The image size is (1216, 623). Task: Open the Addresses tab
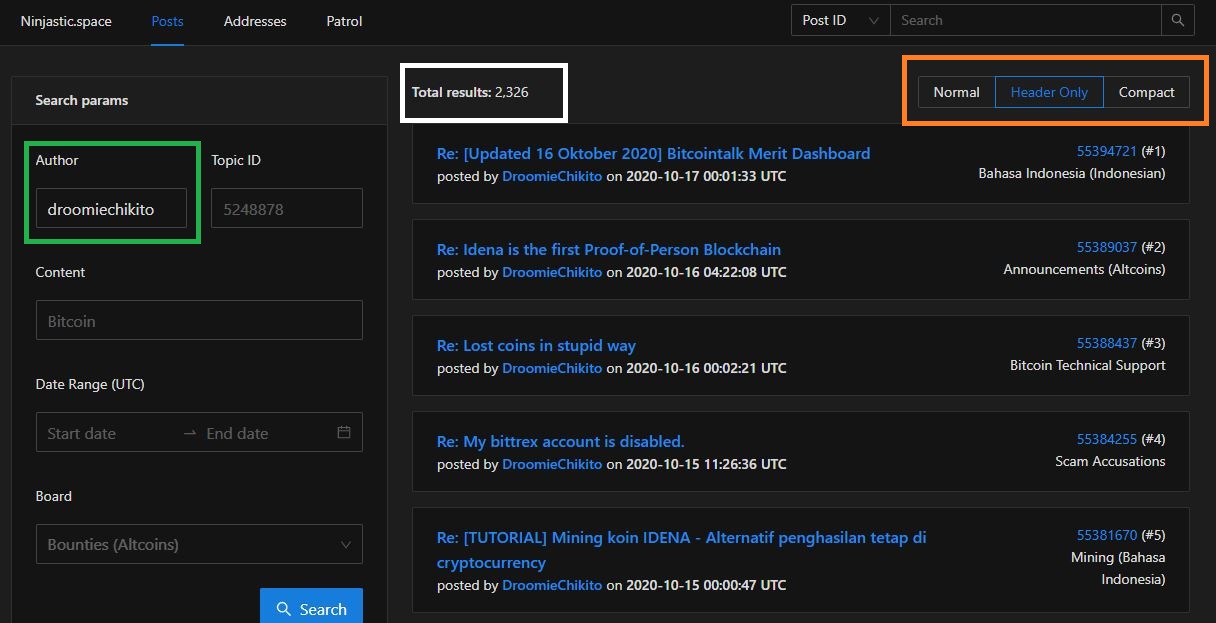coord(255,21)
